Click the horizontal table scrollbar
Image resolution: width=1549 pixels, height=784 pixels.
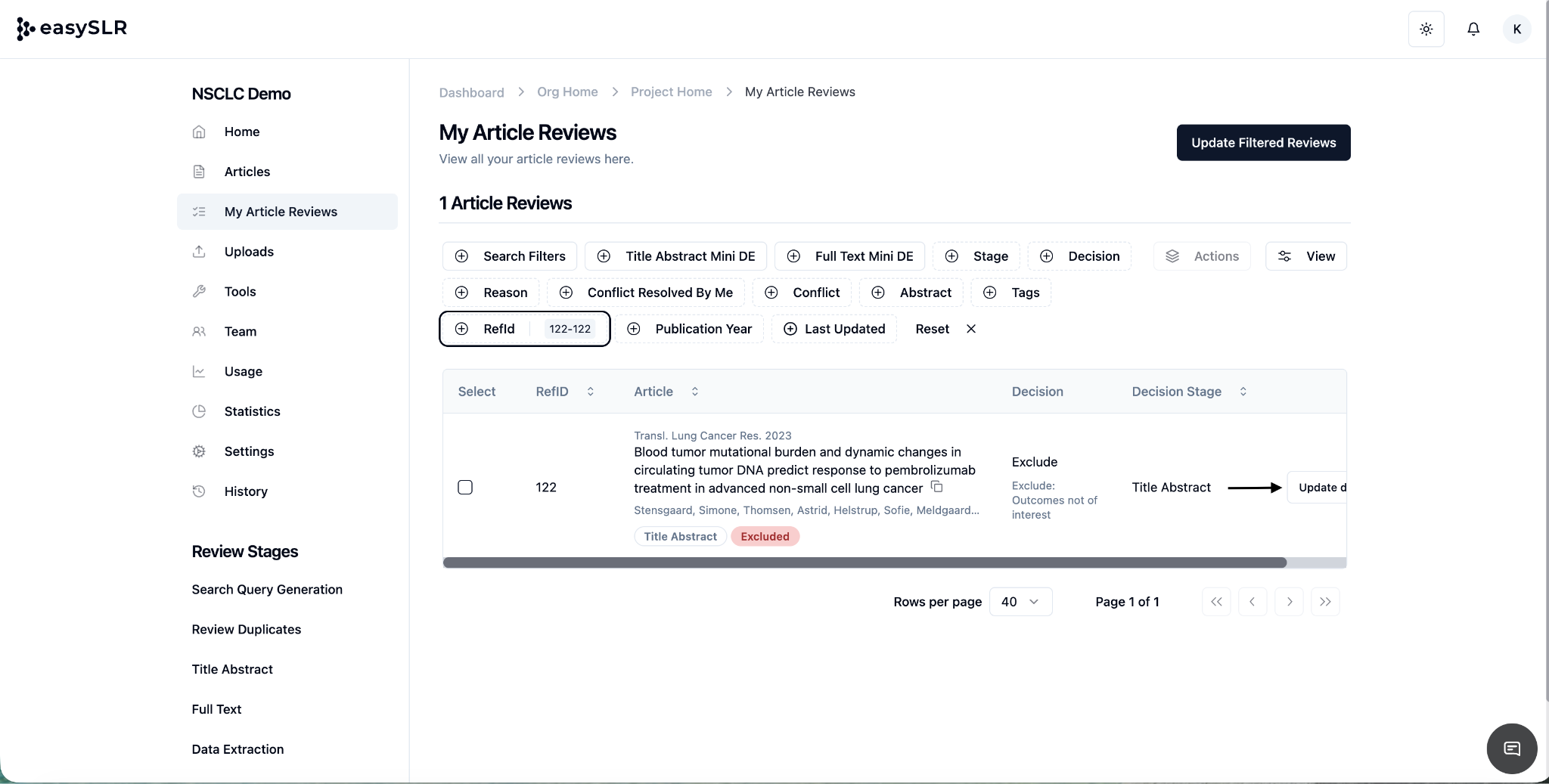tap(864, 562)
